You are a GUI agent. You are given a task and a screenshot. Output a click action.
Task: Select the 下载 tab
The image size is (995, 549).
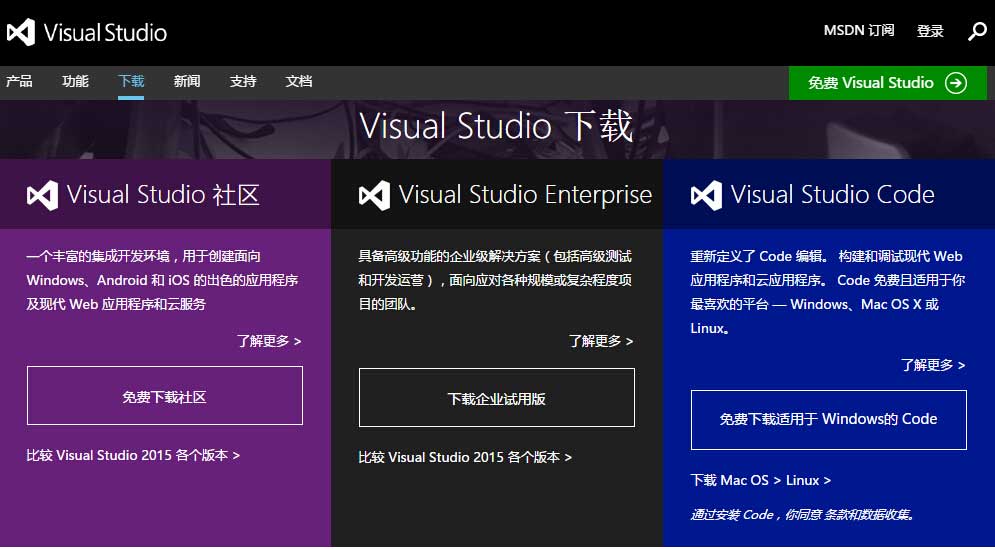131,82
